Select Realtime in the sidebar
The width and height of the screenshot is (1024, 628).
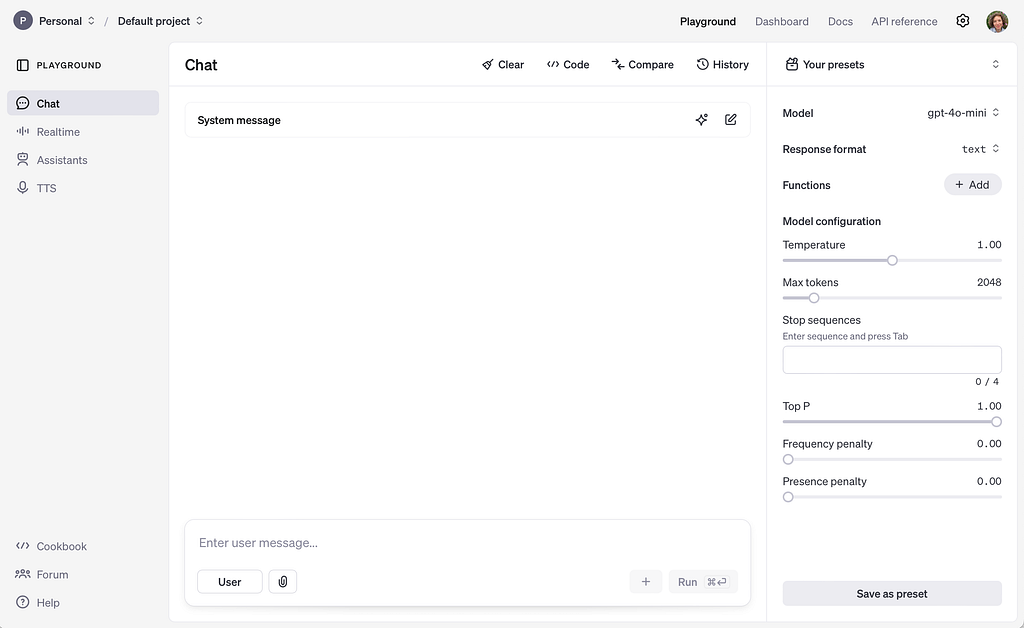click(83, 131)
